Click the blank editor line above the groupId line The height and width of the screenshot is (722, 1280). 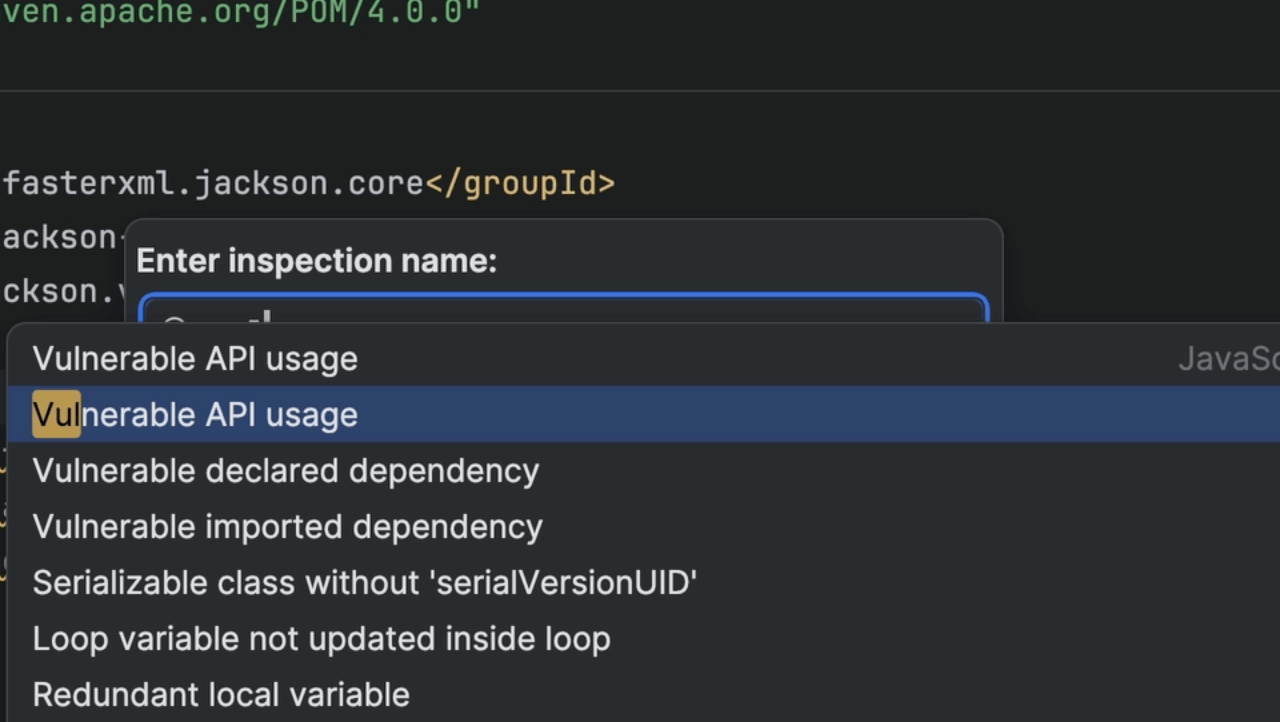pos(600,130)
